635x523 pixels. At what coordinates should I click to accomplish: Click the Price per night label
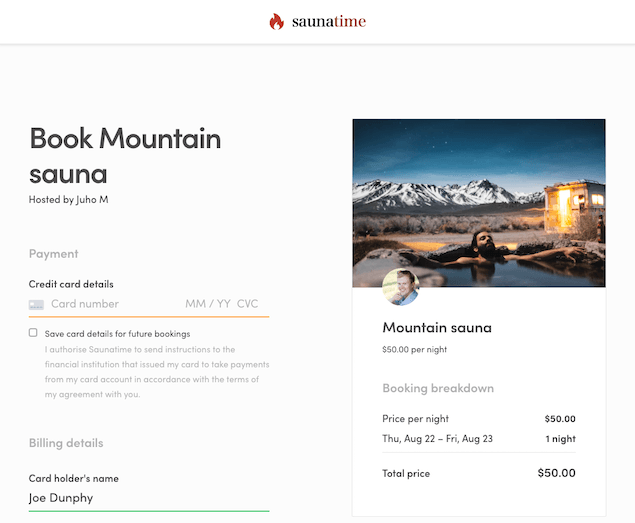(415, 419)
